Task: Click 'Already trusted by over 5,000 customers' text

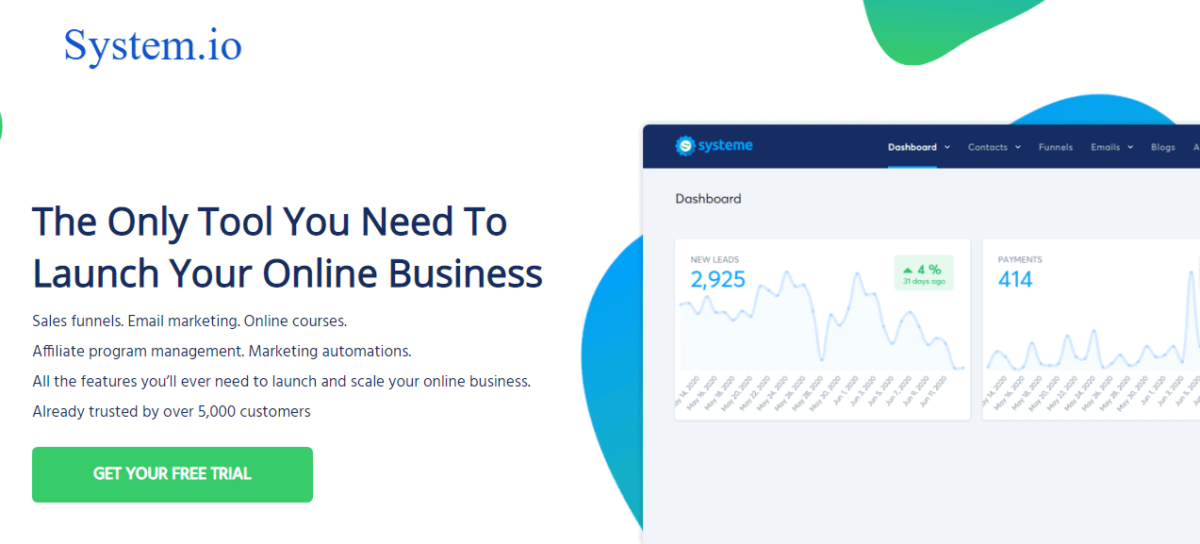Action: pos(171,411)
